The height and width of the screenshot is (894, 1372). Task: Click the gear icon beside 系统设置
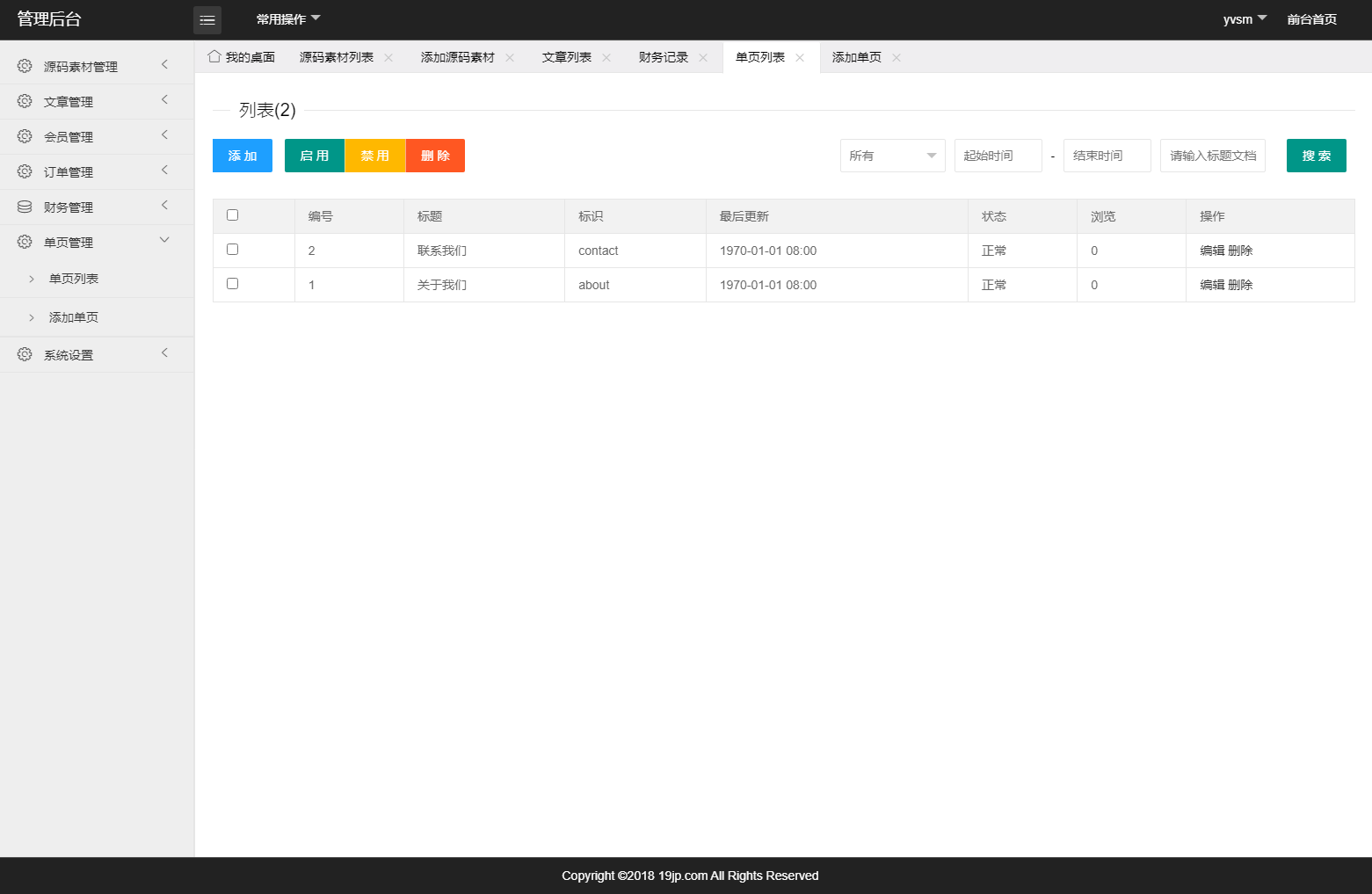pyautogui.click(x=25, y=354)
